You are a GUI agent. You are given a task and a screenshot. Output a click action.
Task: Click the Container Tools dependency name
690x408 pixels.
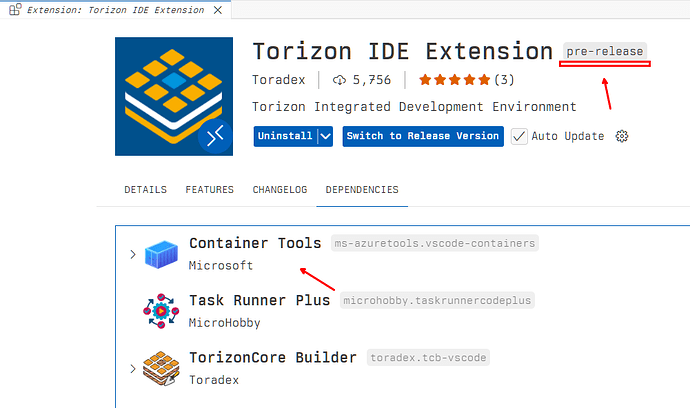click(255, 243)
